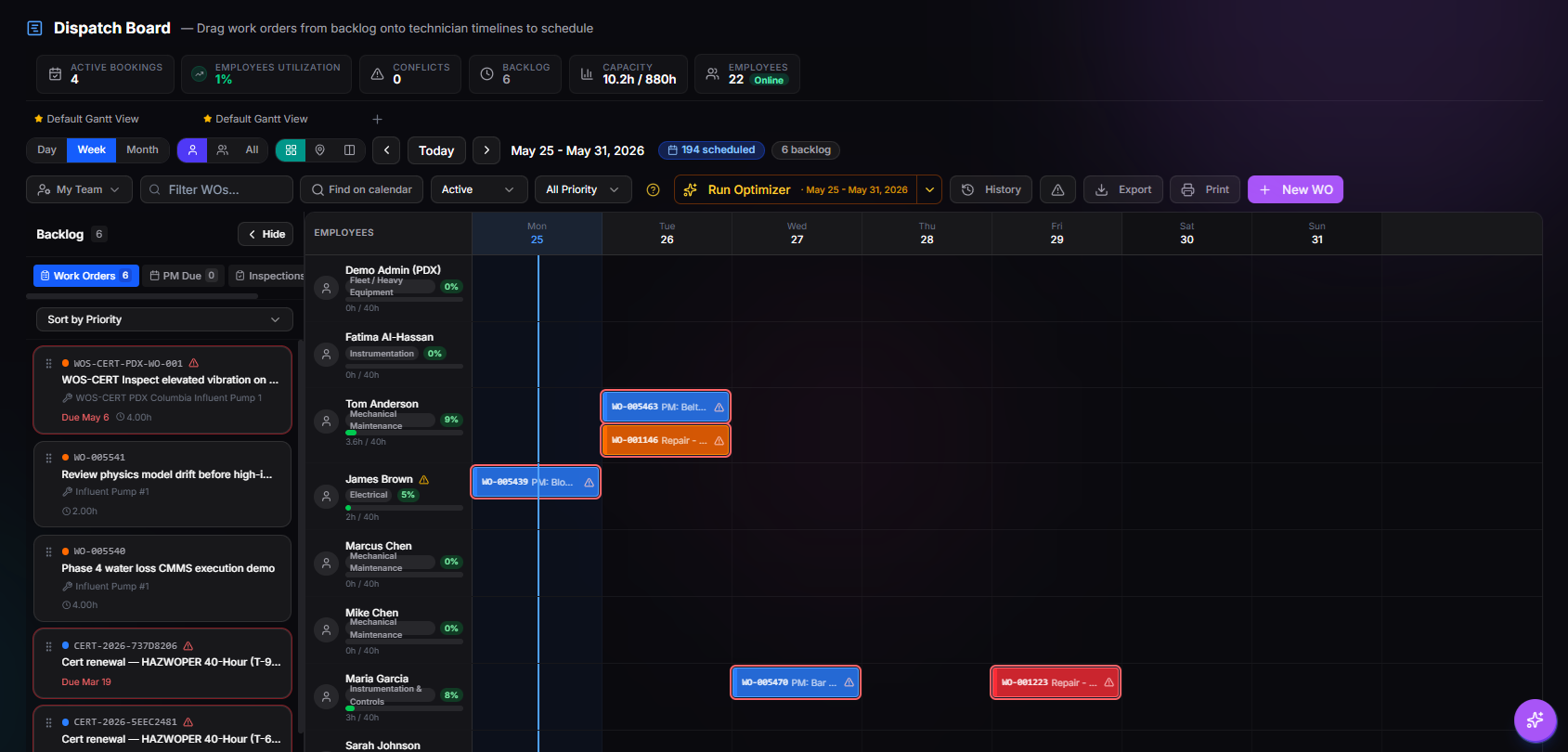Click avatar icon for Tom Anderson
Screen dimensions: 1568x752
(326, 421)
